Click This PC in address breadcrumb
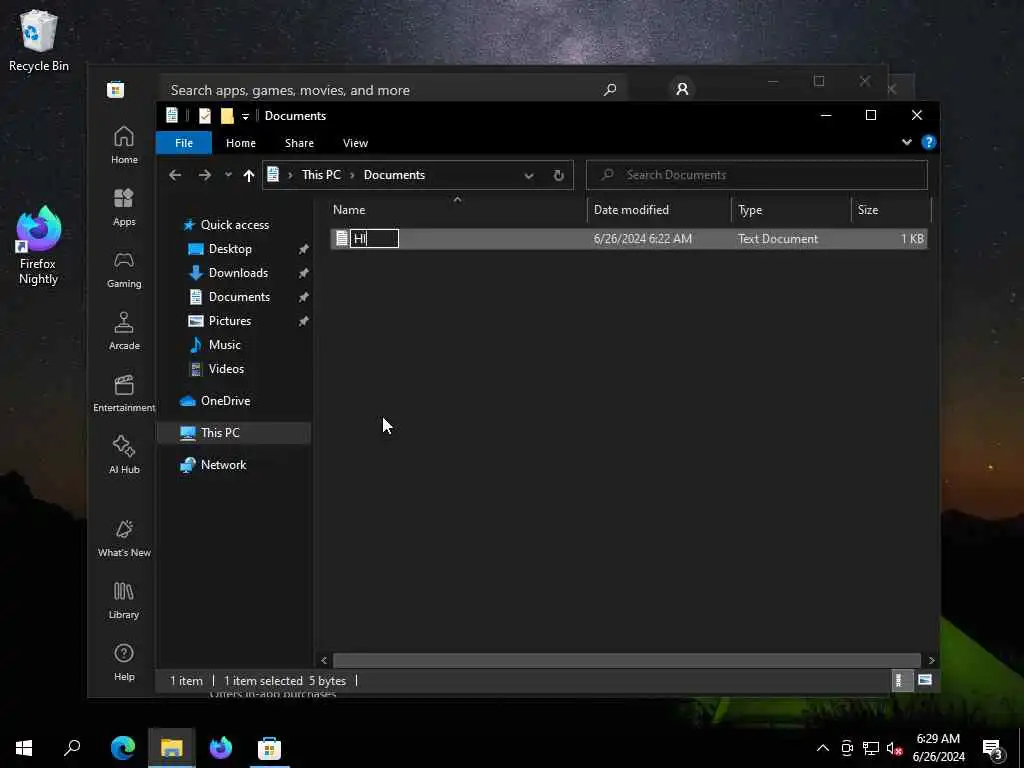The height and width of the screenshot is (768, 1024). (x=321, y=174)
